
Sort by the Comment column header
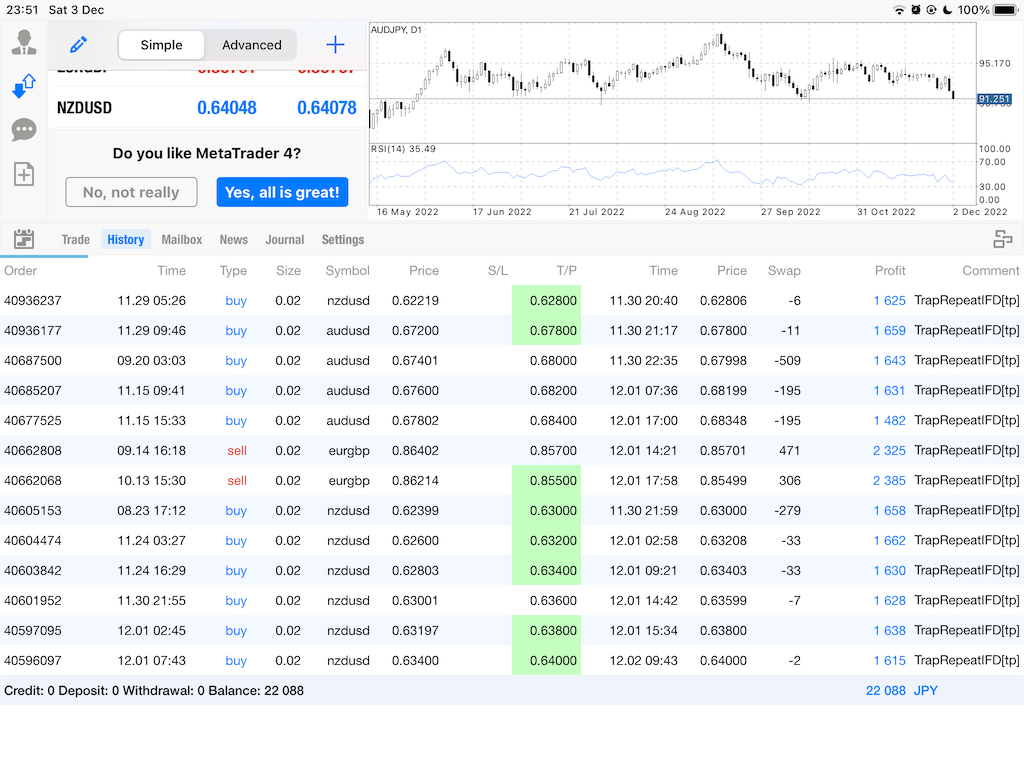point(990,270)
